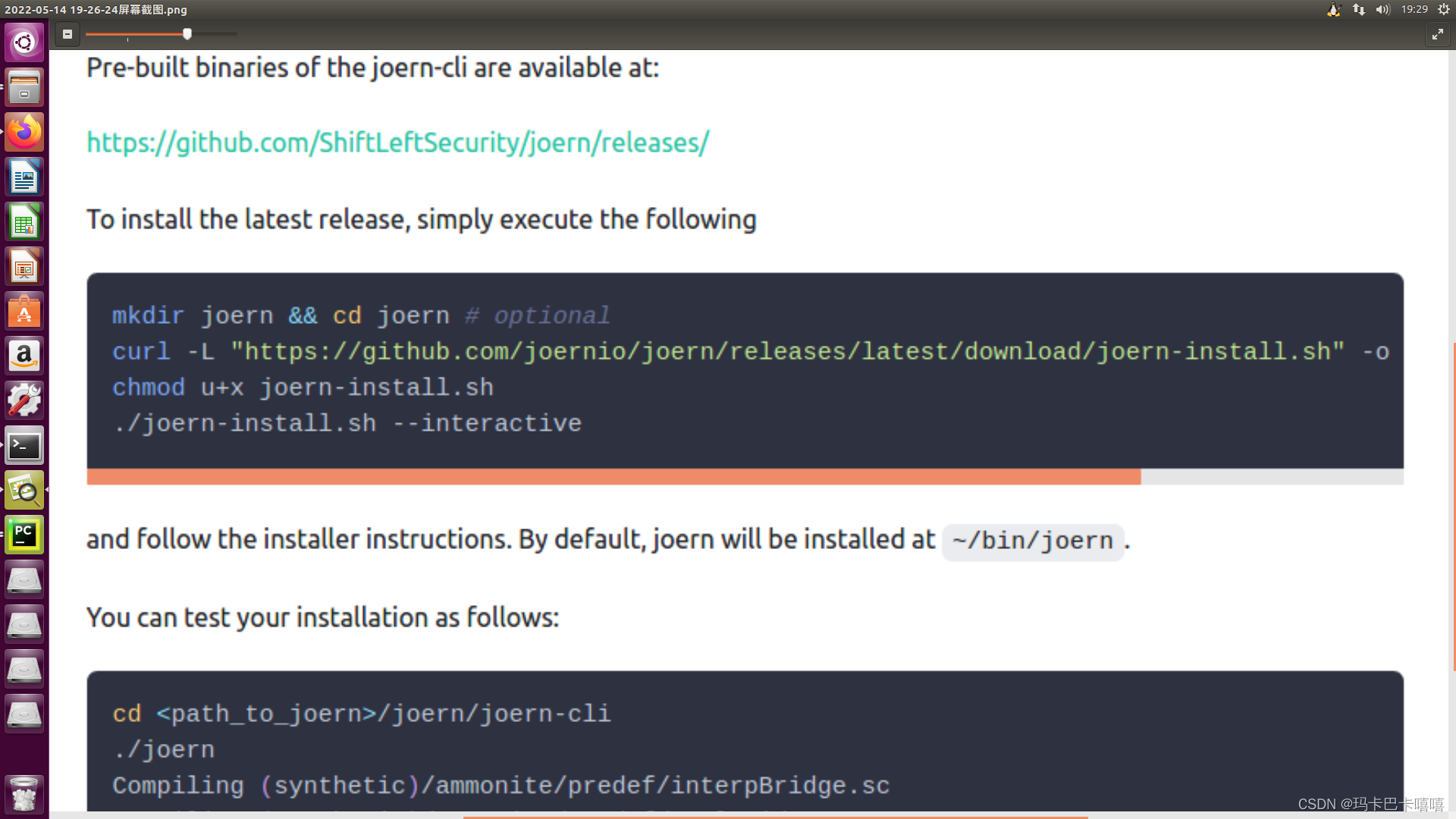
Task: Open the sound volume indicator
Action: 1382,9
